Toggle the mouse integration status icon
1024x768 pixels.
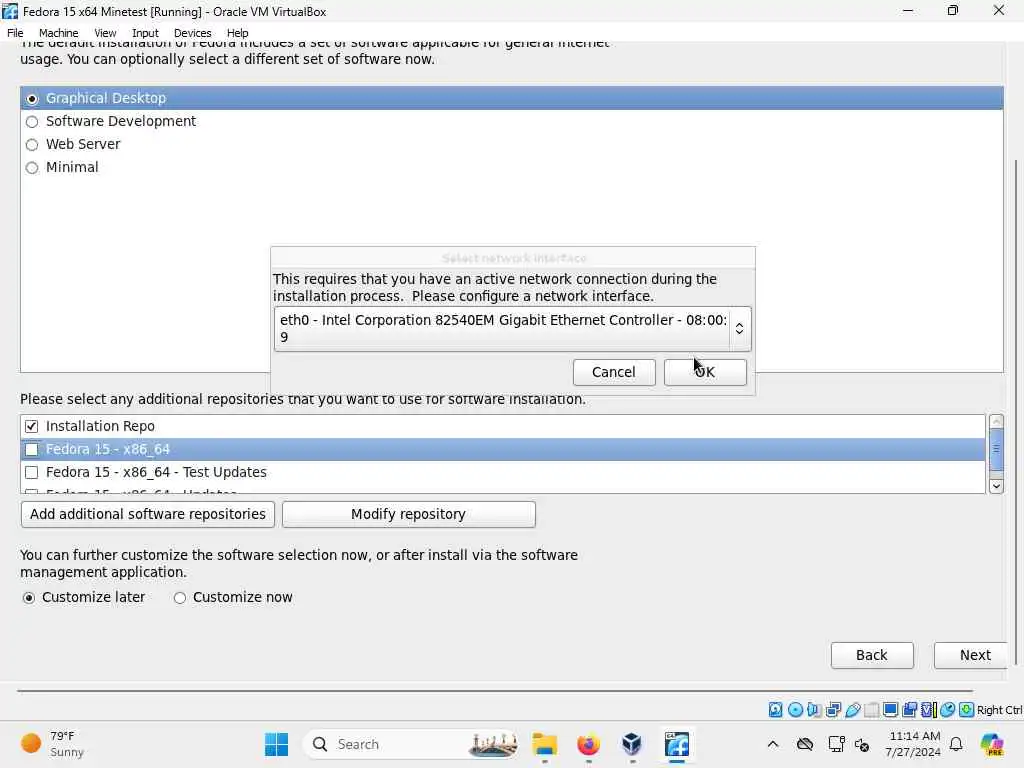(948, 710)
